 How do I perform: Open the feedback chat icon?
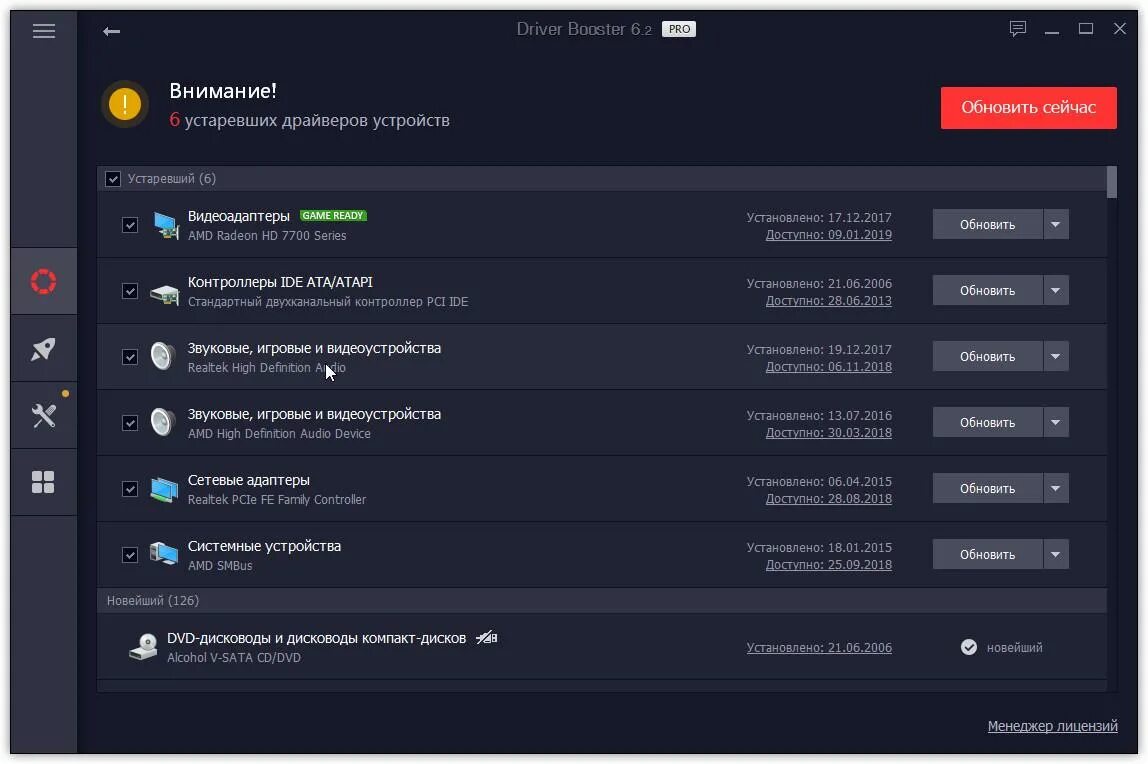pos(1018,29)
